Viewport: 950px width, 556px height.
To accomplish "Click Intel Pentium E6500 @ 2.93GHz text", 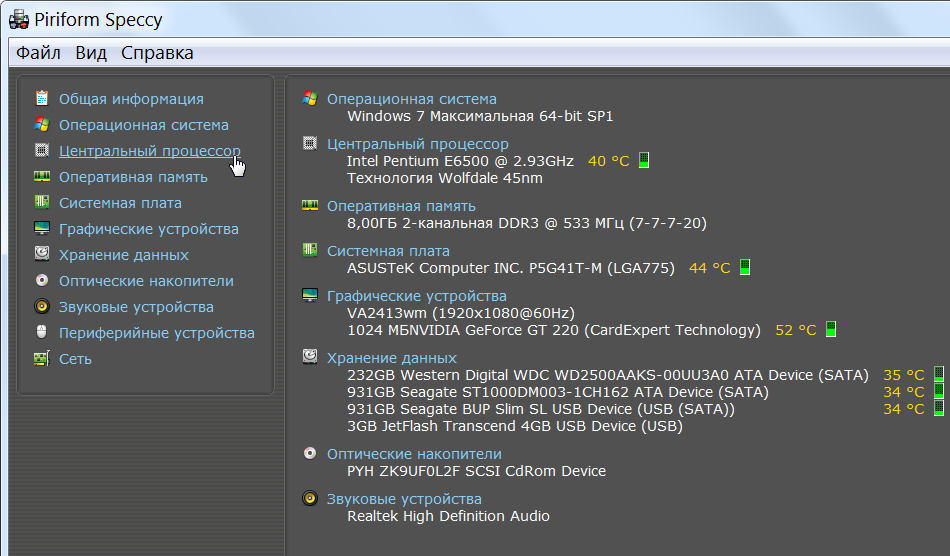I will pyautogui.click(x=460, y=161).
